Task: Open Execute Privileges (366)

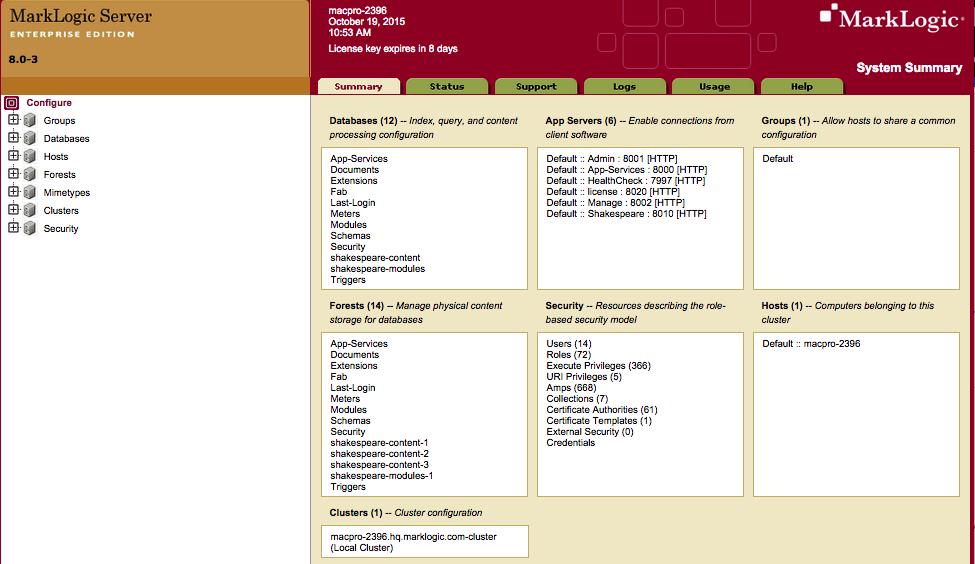Action: tap(599, 366)
